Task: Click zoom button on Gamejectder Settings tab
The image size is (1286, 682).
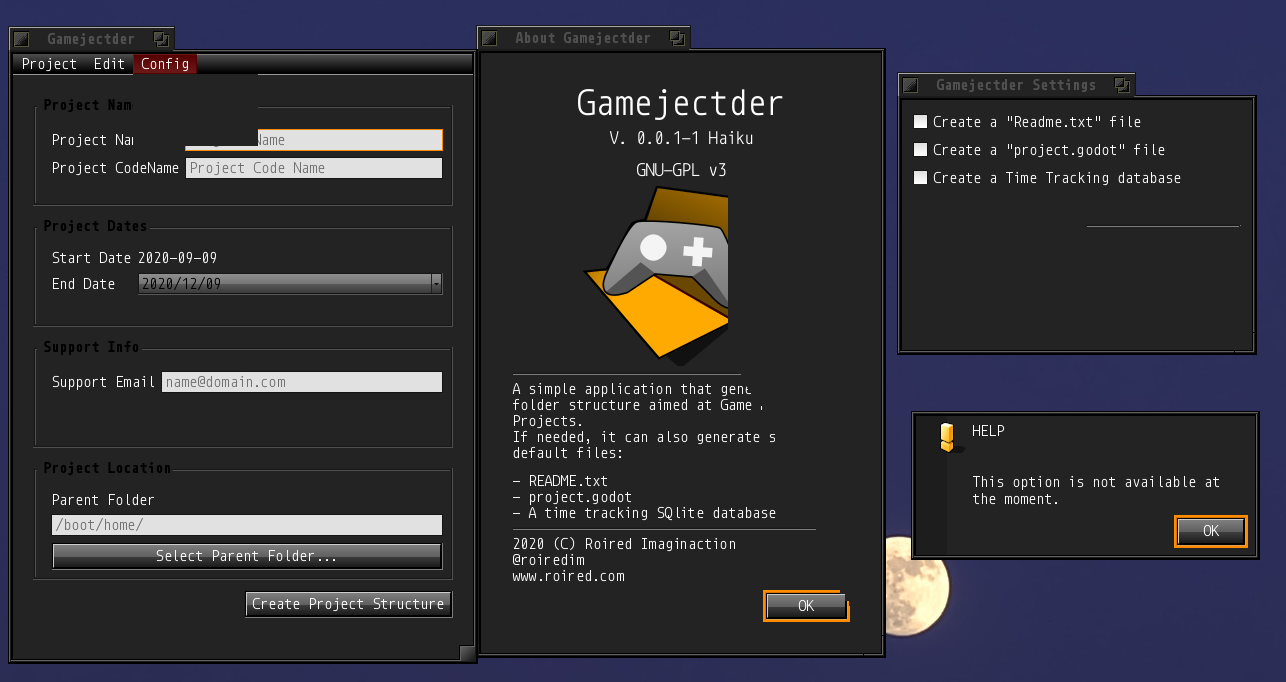Action: (1122, 85)
